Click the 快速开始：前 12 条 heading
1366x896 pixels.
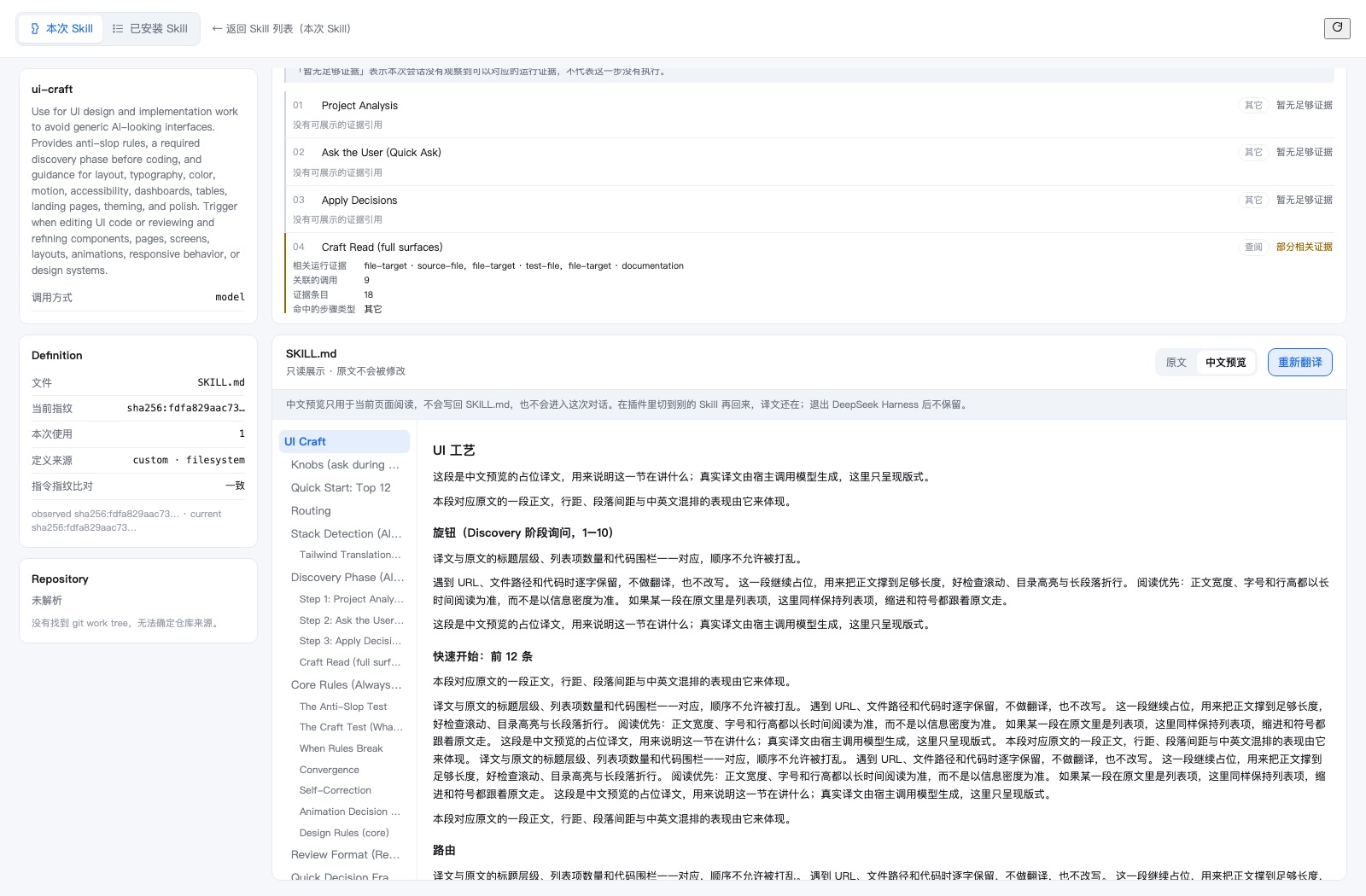click(x=482, y=656)
